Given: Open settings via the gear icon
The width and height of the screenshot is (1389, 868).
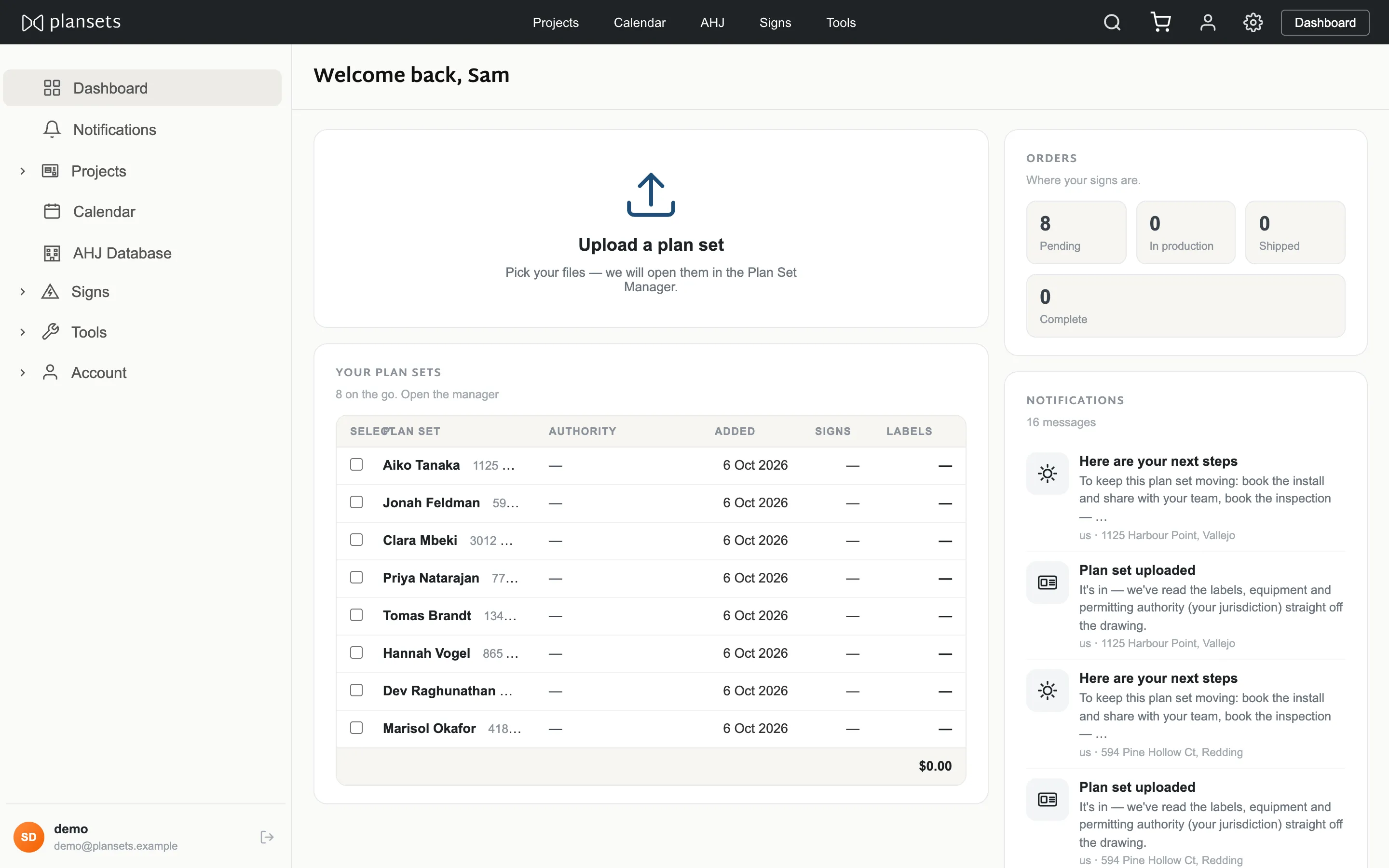Looking at the screenshot, I should [1253, 22].
